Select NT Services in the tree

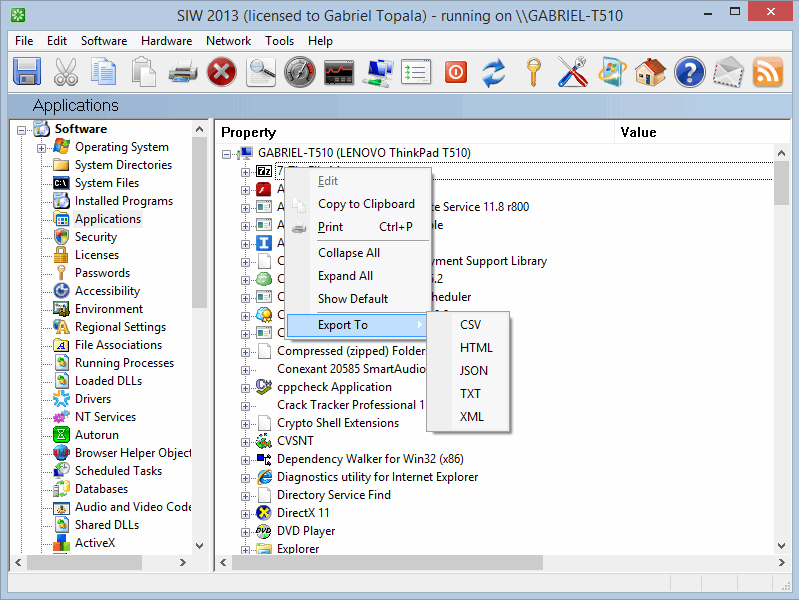point(105,417)
